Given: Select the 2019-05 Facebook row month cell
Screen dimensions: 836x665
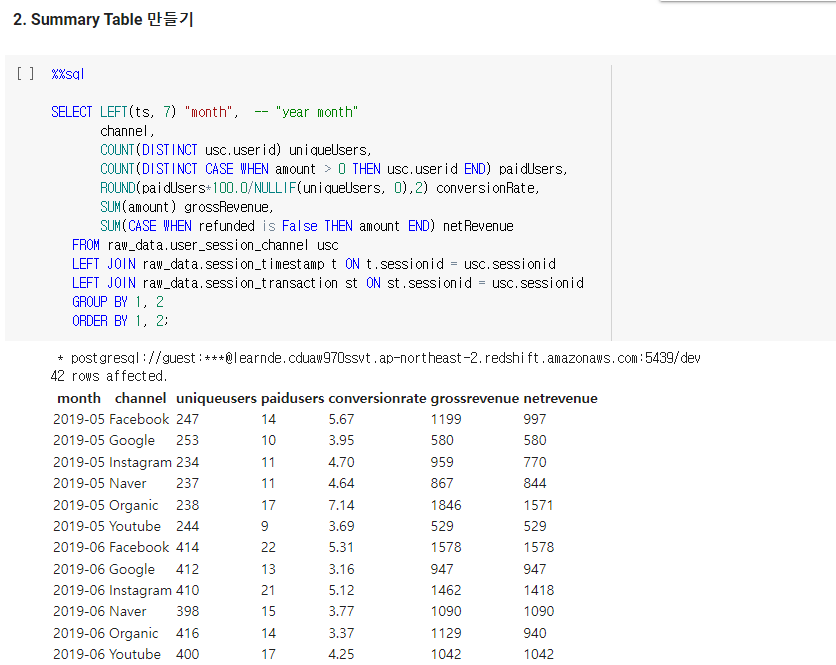Looking at the screenshot, I should click(x=77, y=419).
